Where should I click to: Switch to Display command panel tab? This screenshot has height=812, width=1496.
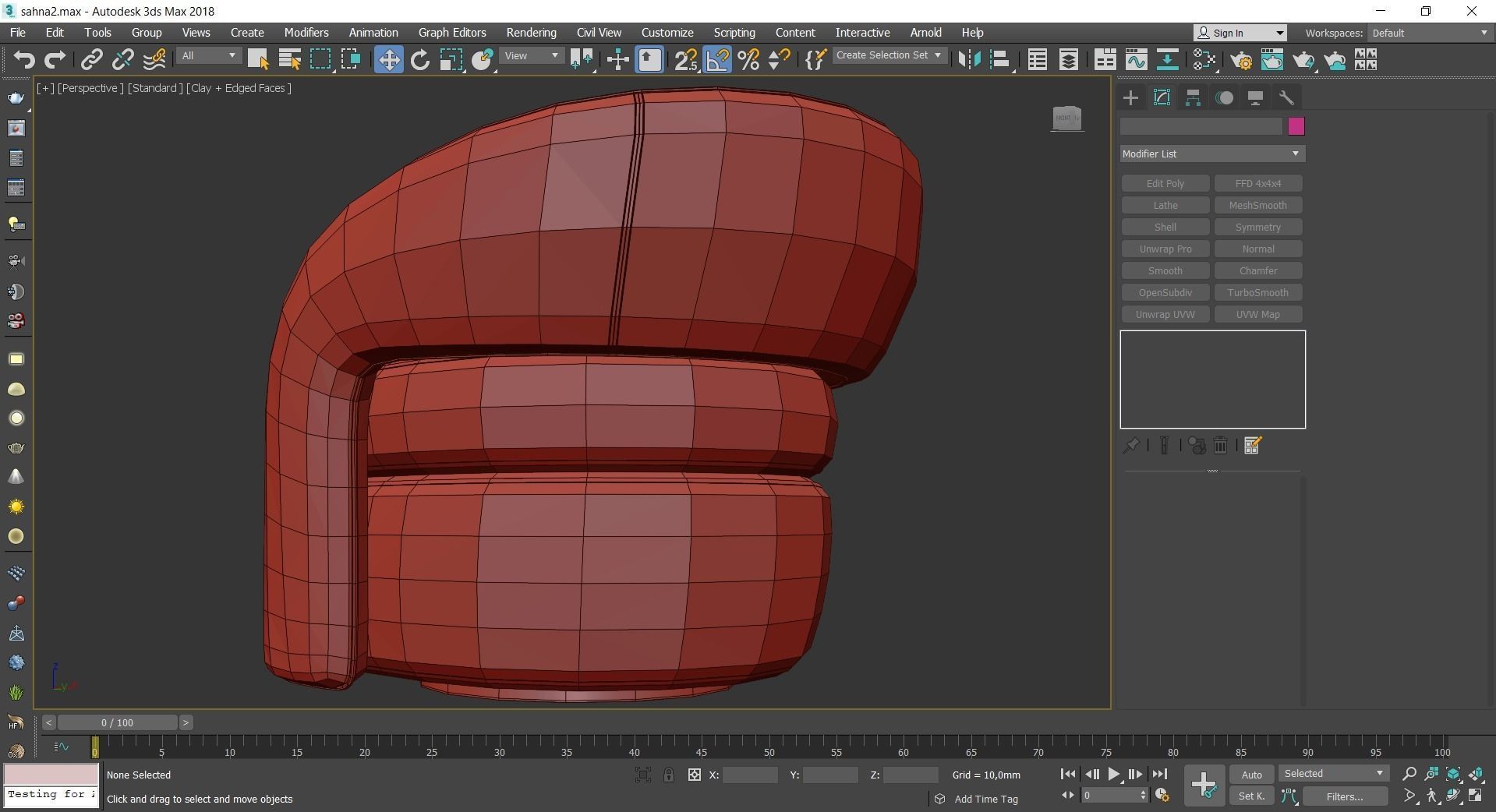coord(1255,98)
